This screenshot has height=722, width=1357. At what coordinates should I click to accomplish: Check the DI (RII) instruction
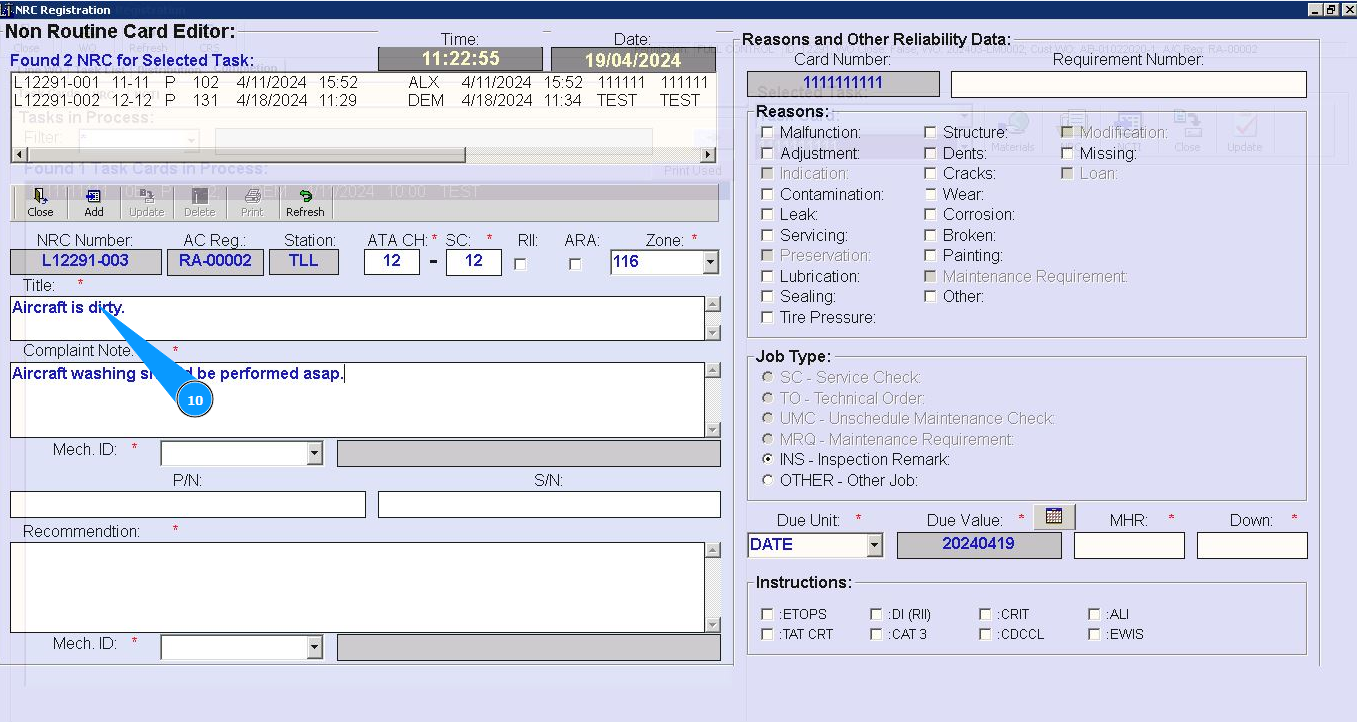tap(876, 614)
